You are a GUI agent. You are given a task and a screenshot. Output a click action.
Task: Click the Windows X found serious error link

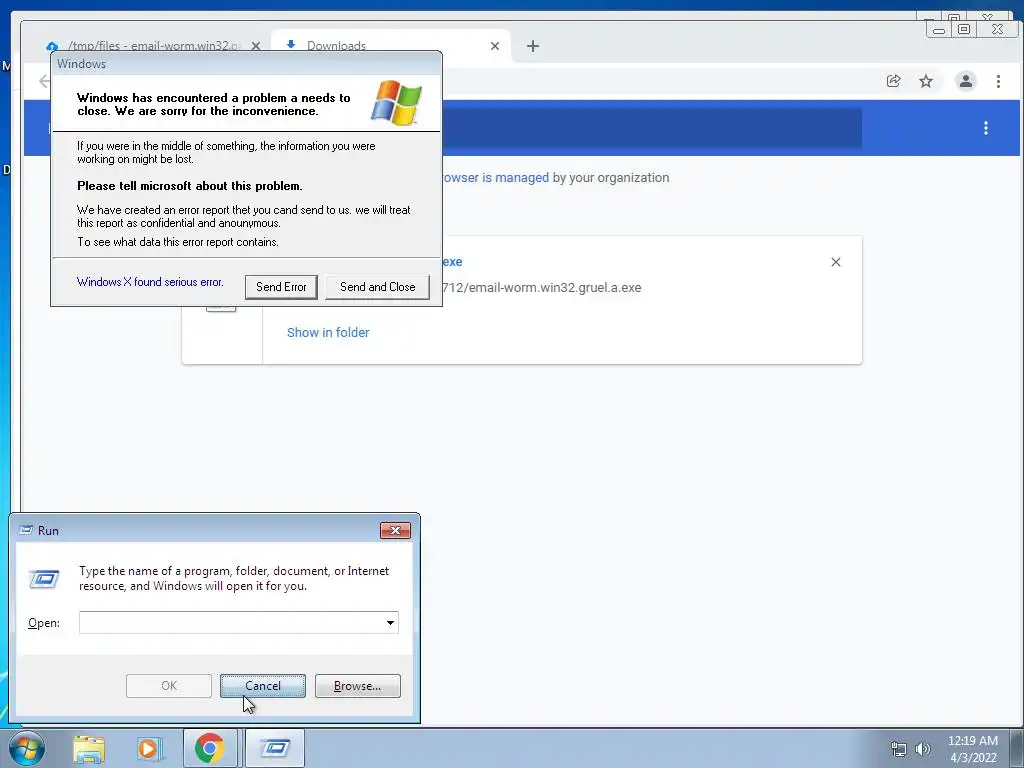tap(150, 282)
